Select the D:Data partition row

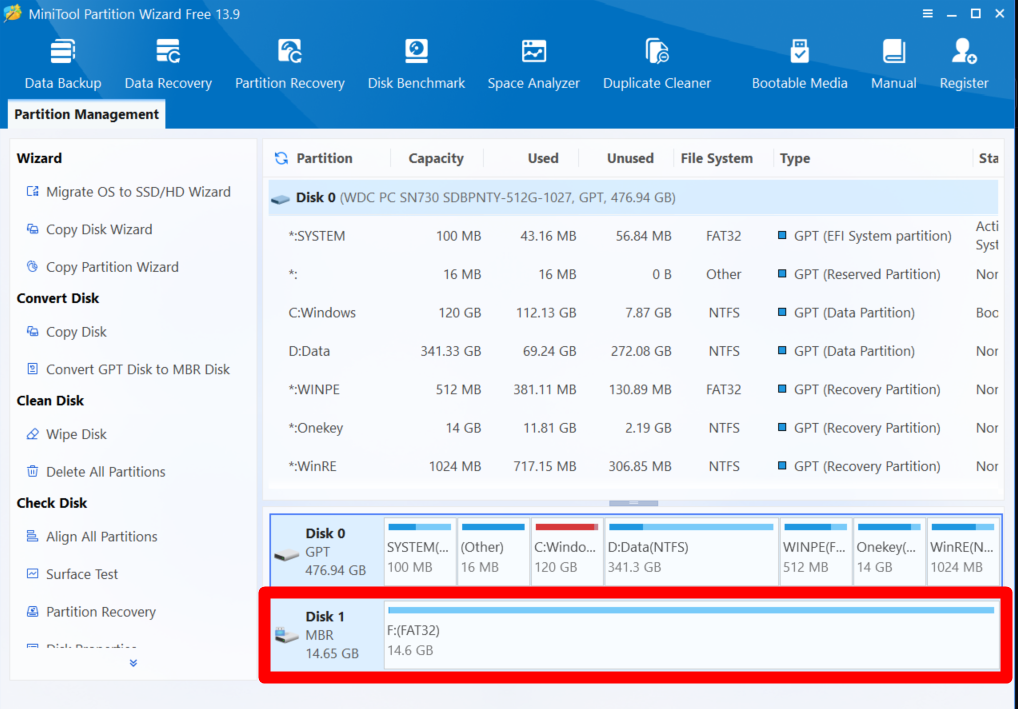coord(633,351)
